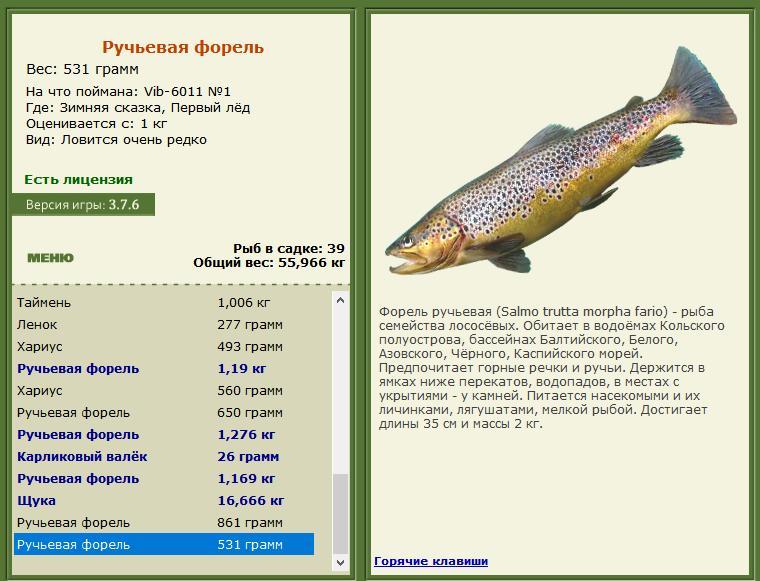Viewport: 760px width, 581px height.
Task: Click the Общий вес: 55,966 кг total
Action: click(269, 263)
